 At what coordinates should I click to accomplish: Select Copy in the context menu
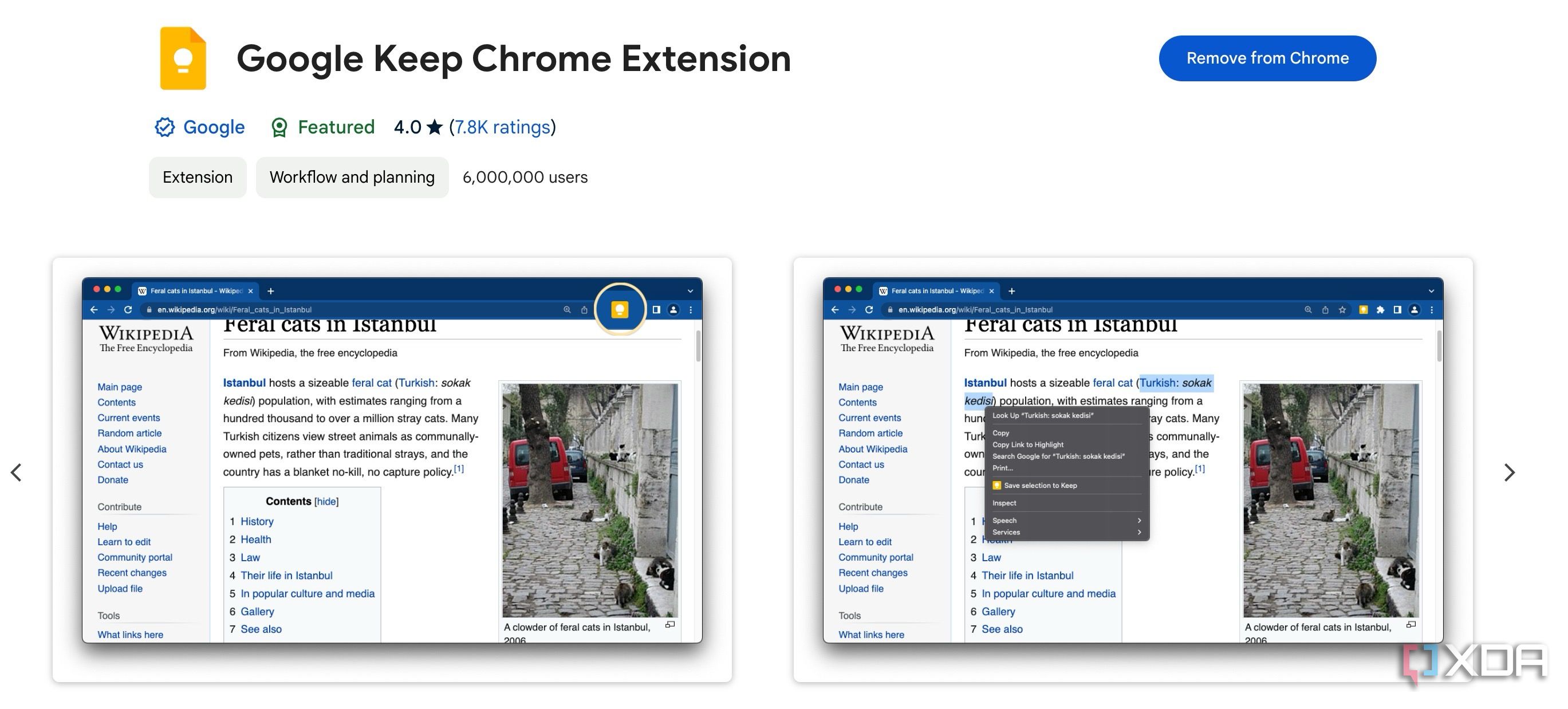click(1066, 434)
